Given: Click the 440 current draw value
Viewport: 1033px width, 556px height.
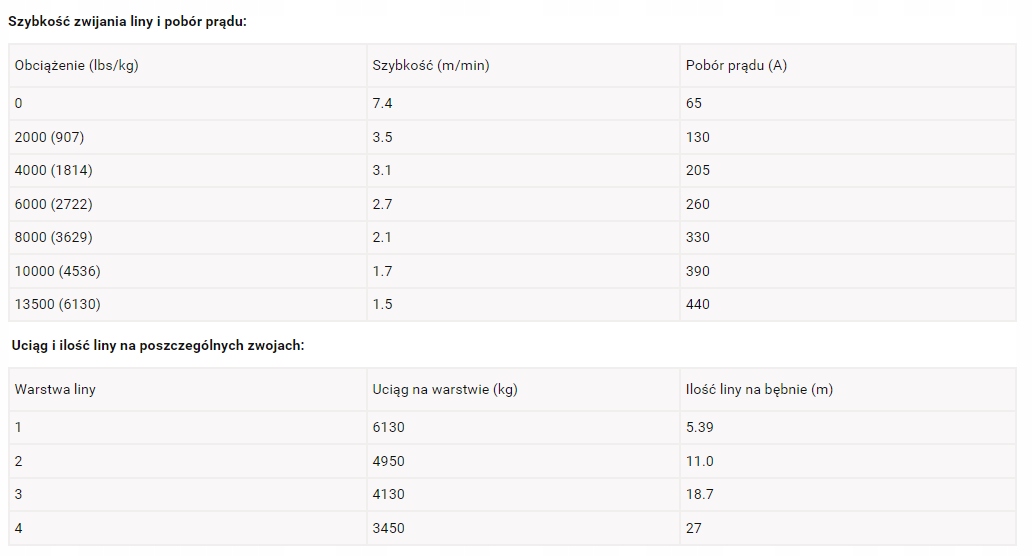Looking at the screenshot, I should coord(698,304).
